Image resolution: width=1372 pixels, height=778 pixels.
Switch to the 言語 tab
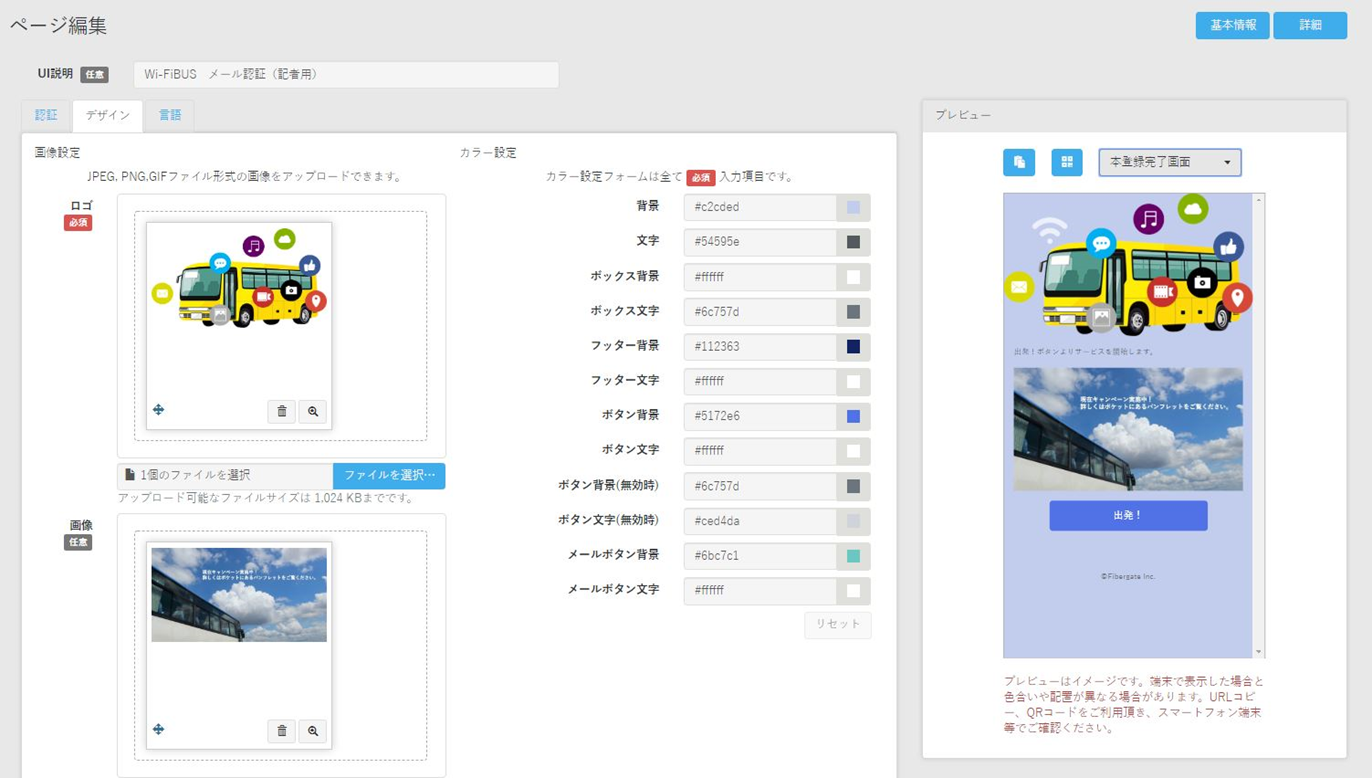[x=170, y=115]
